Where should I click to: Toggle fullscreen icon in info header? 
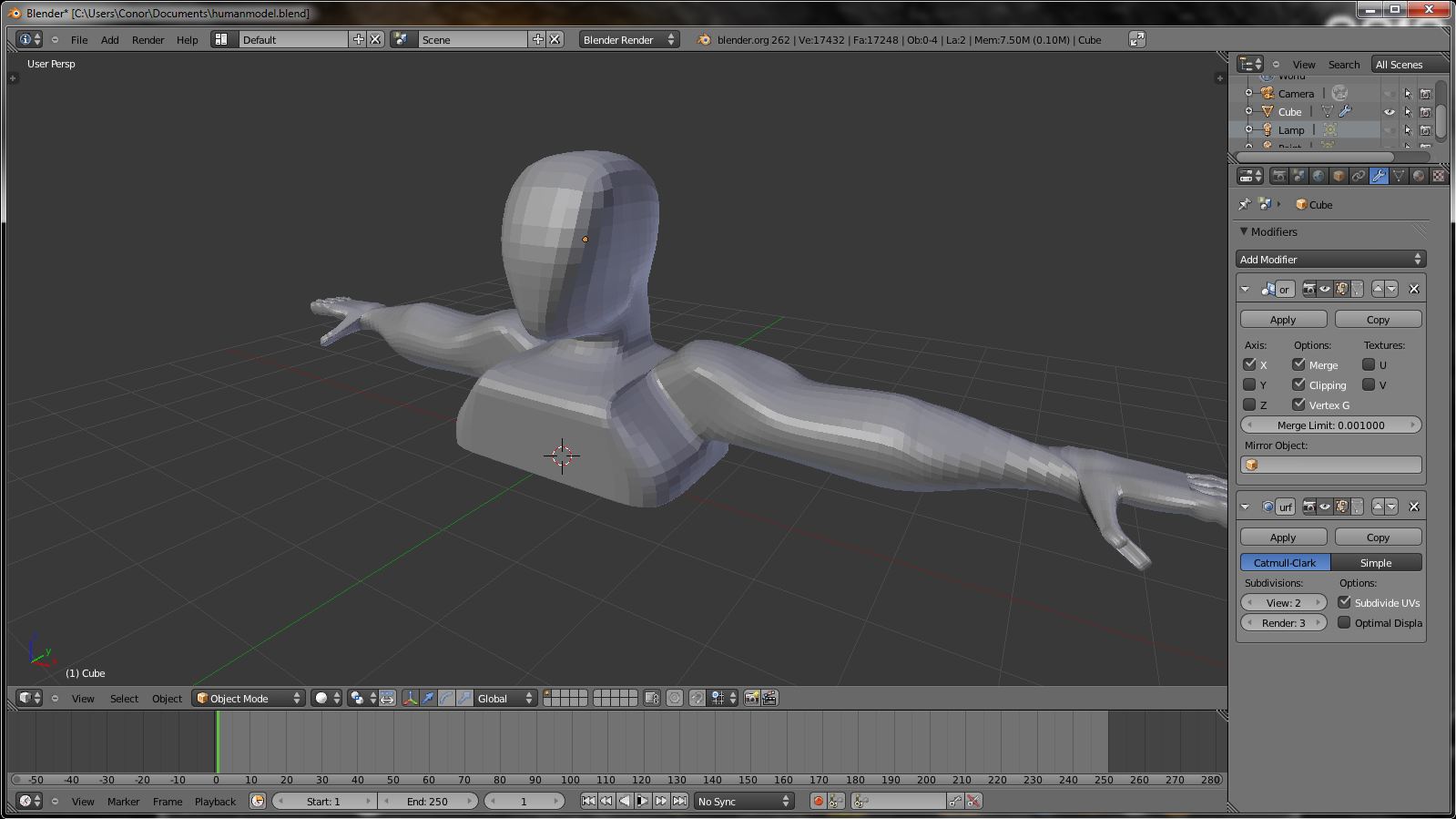click(x=1137, y=39)
